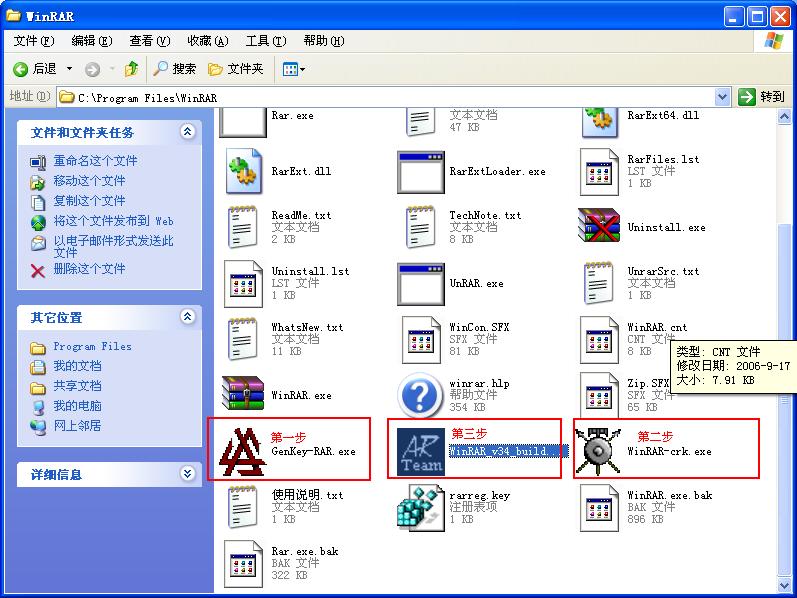Click the 转到 go button
The width and height of the screenshot is (797, 598).
click(x=761, y=97)
